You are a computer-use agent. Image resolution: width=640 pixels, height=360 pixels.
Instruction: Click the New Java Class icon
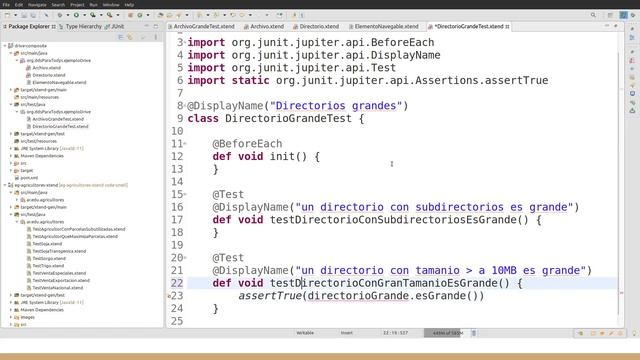pyautogui.click(x=140, y=15)
